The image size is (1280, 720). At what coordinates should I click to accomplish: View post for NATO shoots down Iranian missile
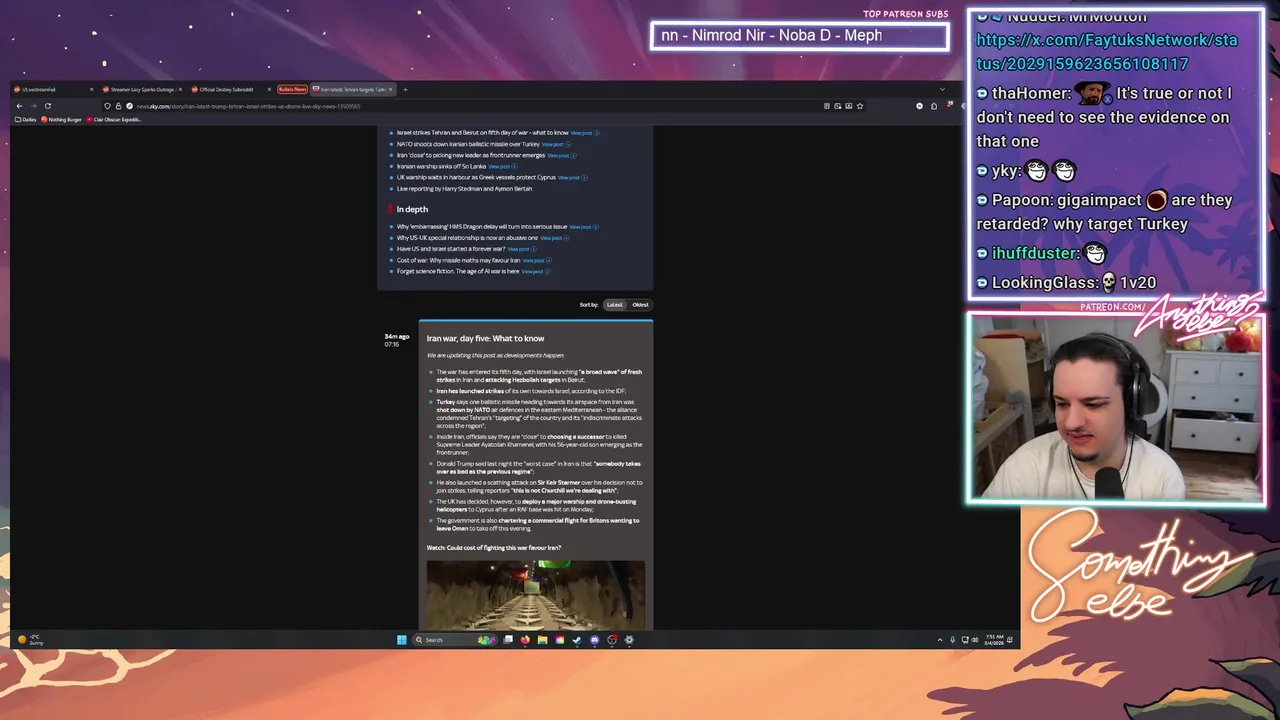(555, 144)
